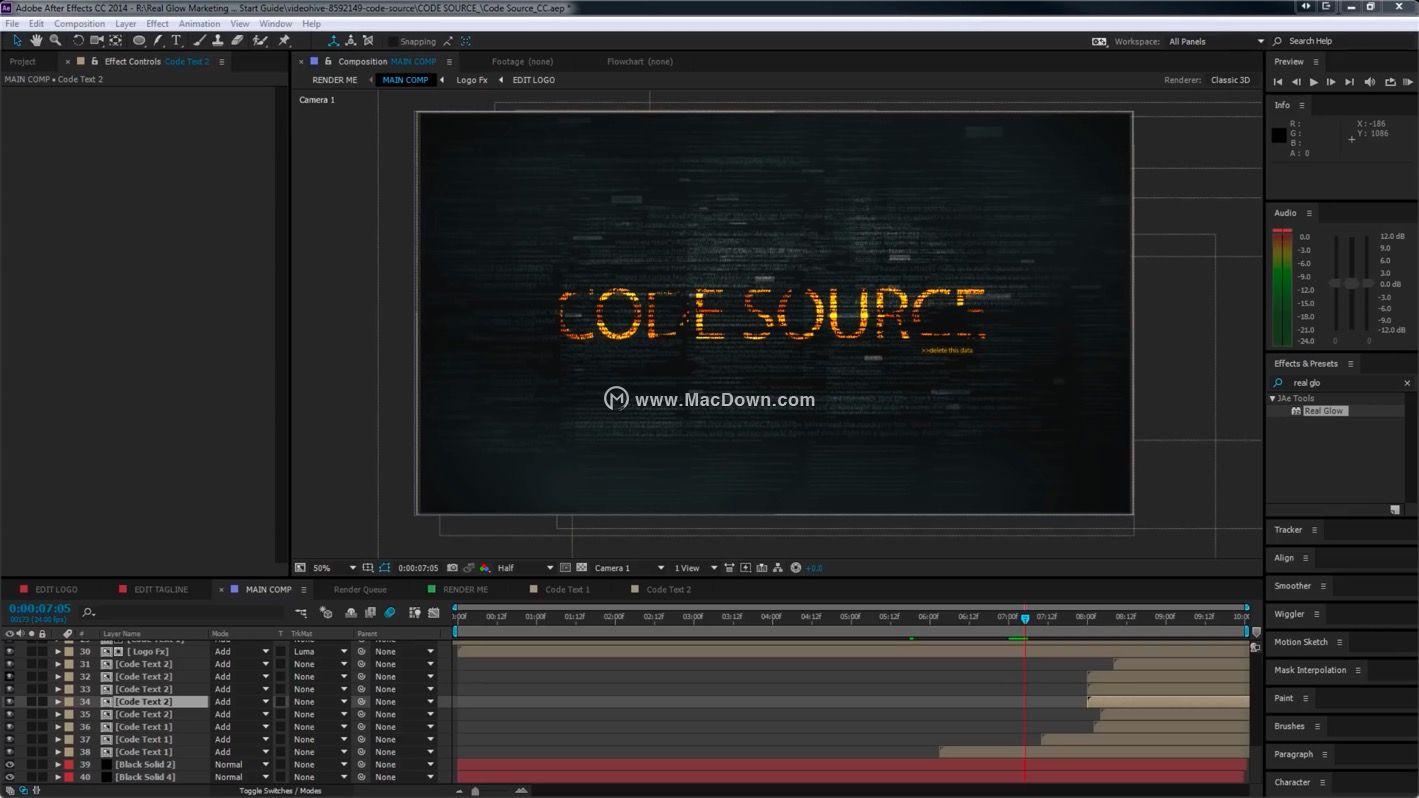Click the black color swatch in Info panel
The width and height of the screenshot is (1419, 798).
[x=1279, y=136]
